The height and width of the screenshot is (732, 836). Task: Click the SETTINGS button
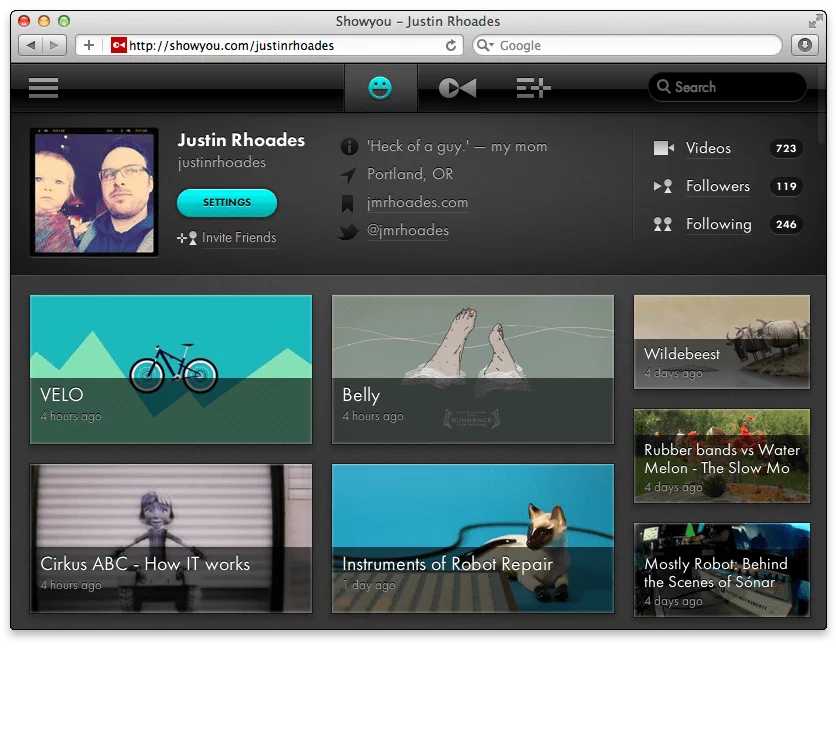click(227, 203)
